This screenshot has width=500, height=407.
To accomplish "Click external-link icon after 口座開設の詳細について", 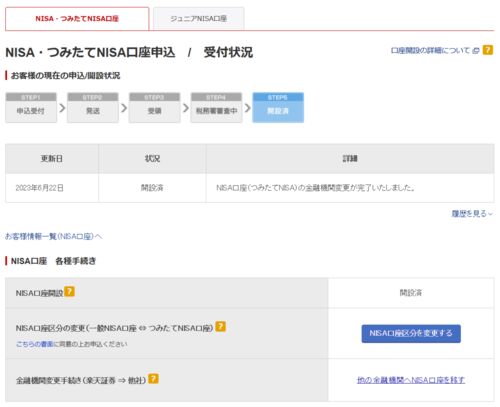I will tap(476, 51).
